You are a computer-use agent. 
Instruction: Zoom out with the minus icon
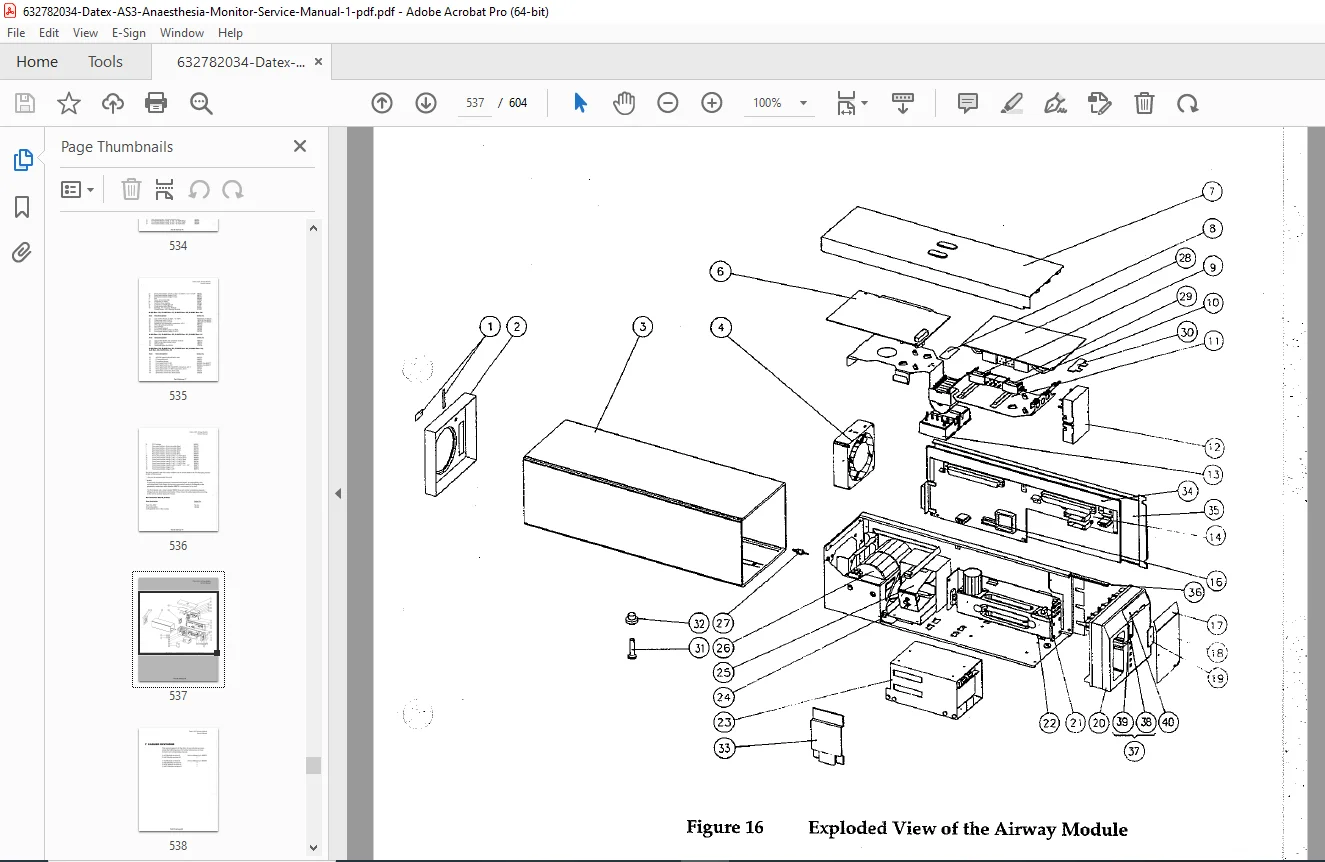668,103
